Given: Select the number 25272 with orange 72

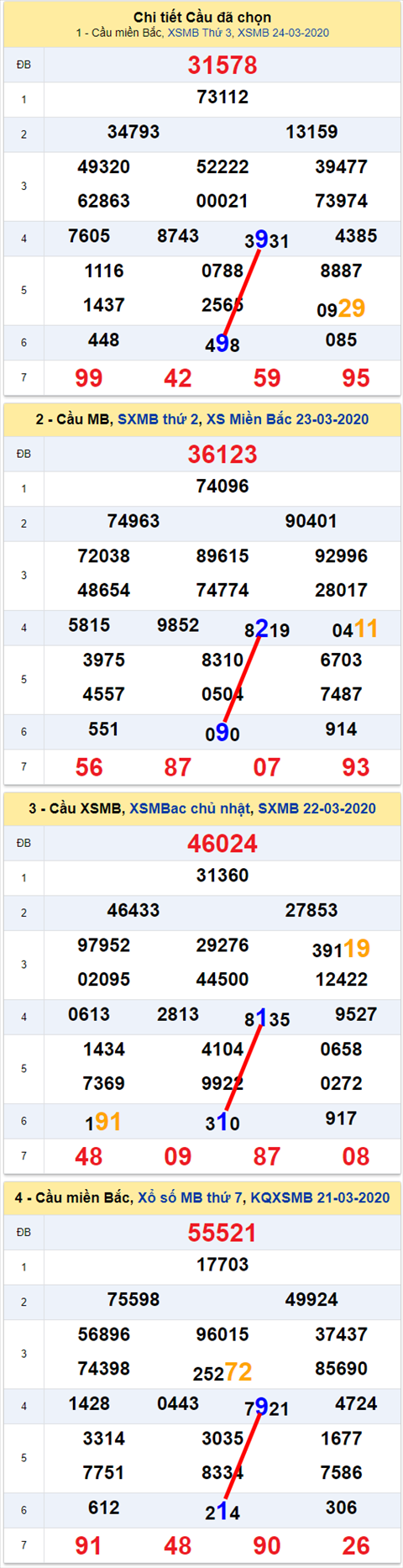Looking at the screenshot, I should (222, 1372).
